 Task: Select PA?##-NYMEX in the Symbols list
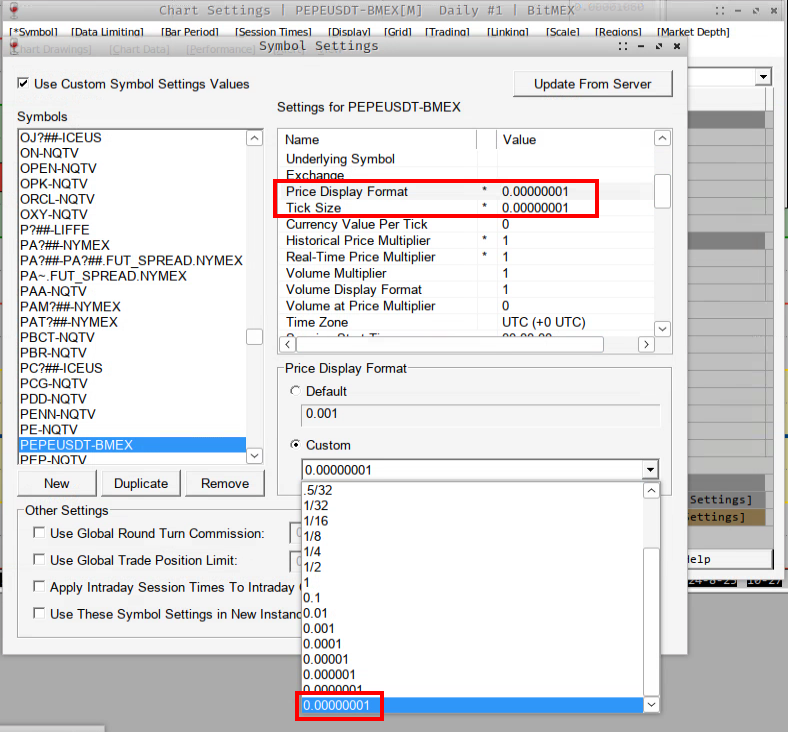[x=132, y=245]
